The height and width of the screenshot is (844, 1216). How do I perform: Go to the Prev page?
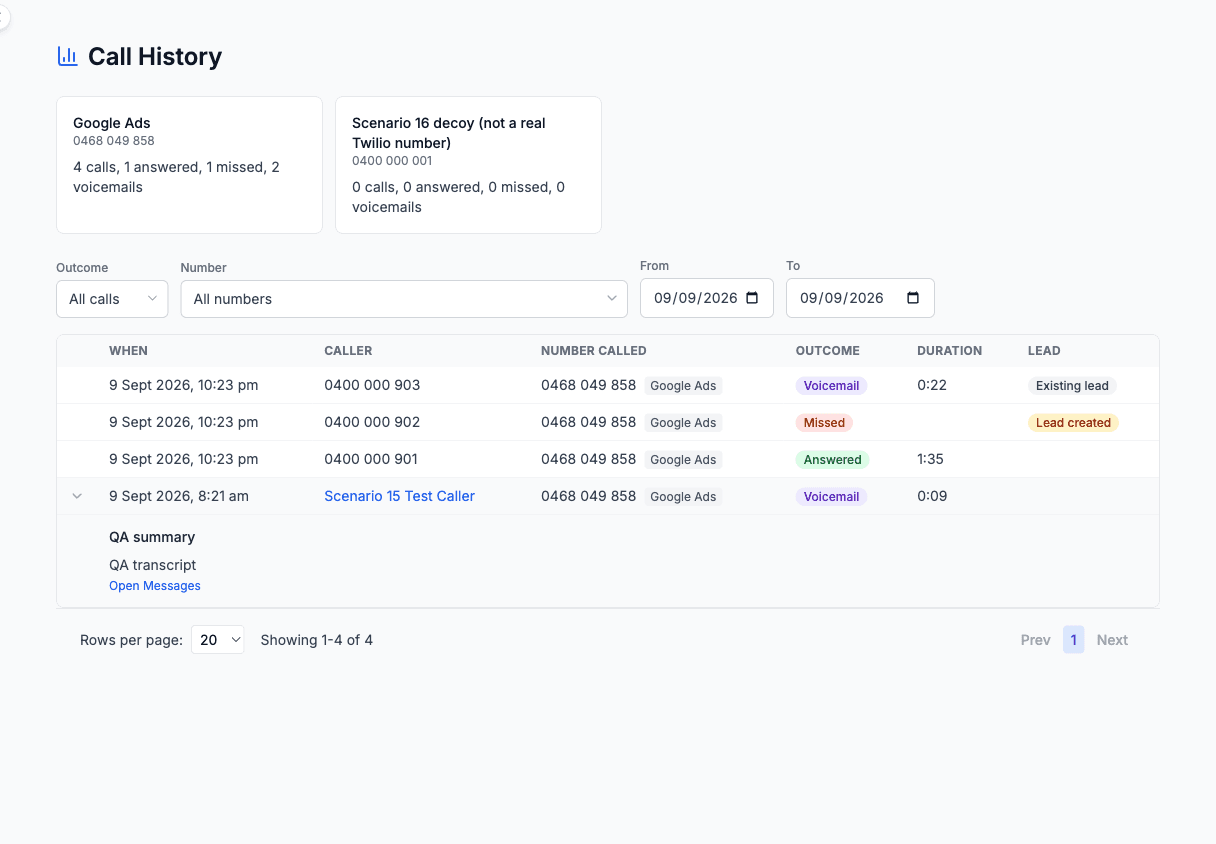point(1035,640)
